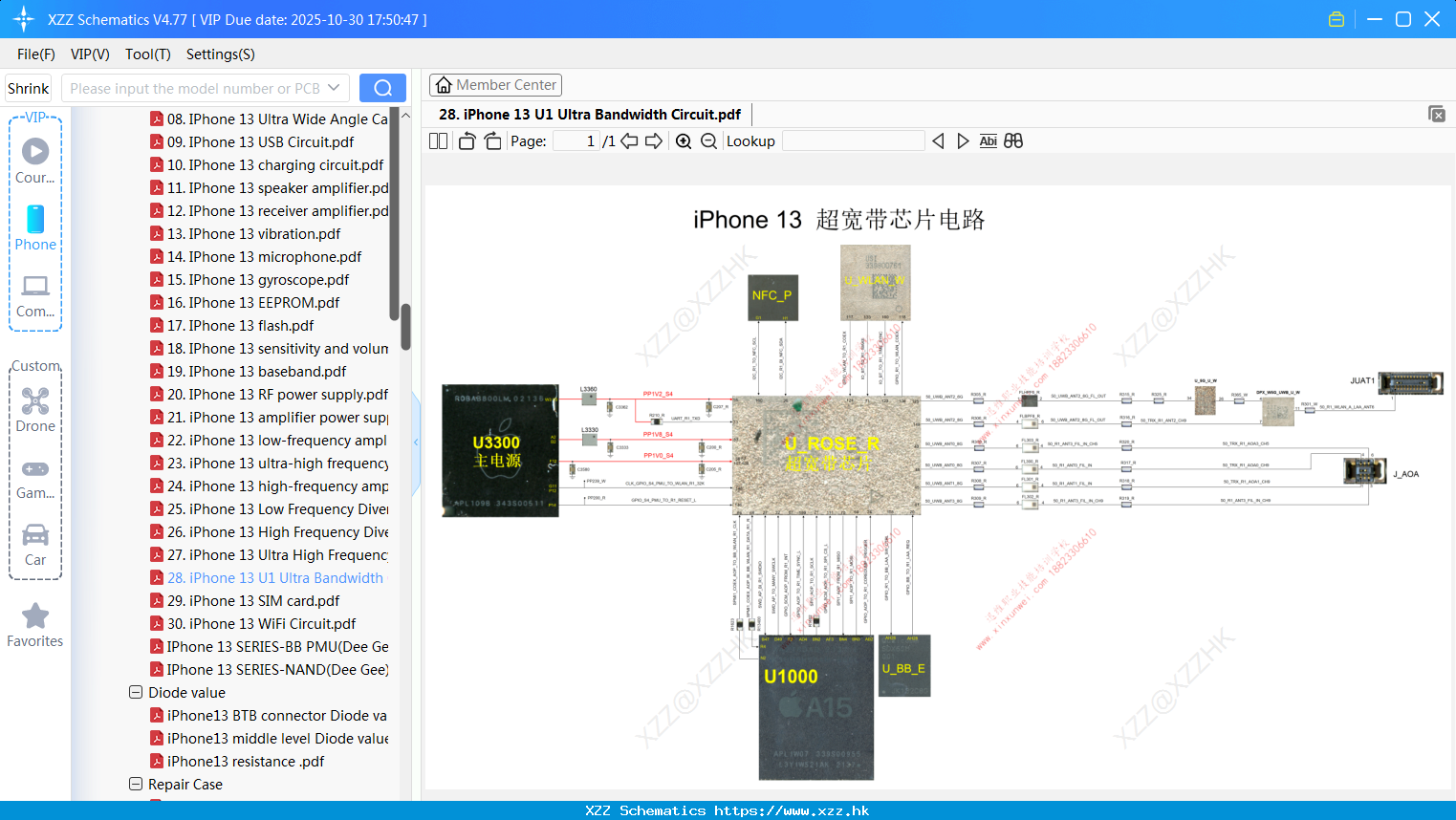This screenshot has height=820, width=1456.
Task: Click the collapse panel handle on the divider
Action: (416, 442)
